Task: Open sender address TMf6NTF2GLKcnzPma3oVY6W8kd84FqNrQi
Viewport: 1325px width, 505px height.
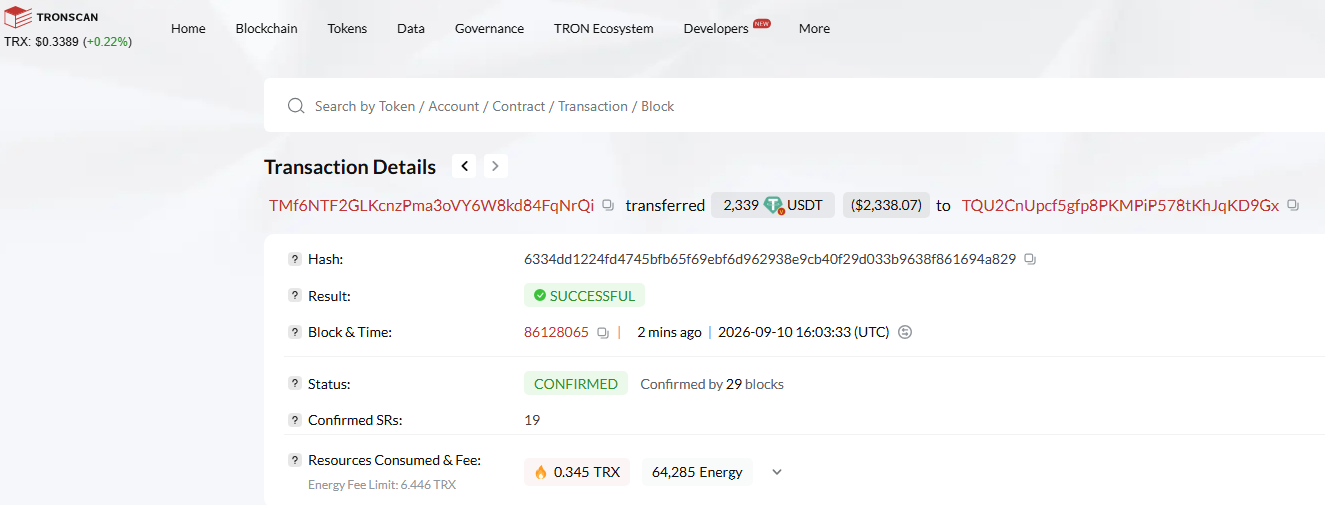Action: pyautogui.click(x=431, y=205)
